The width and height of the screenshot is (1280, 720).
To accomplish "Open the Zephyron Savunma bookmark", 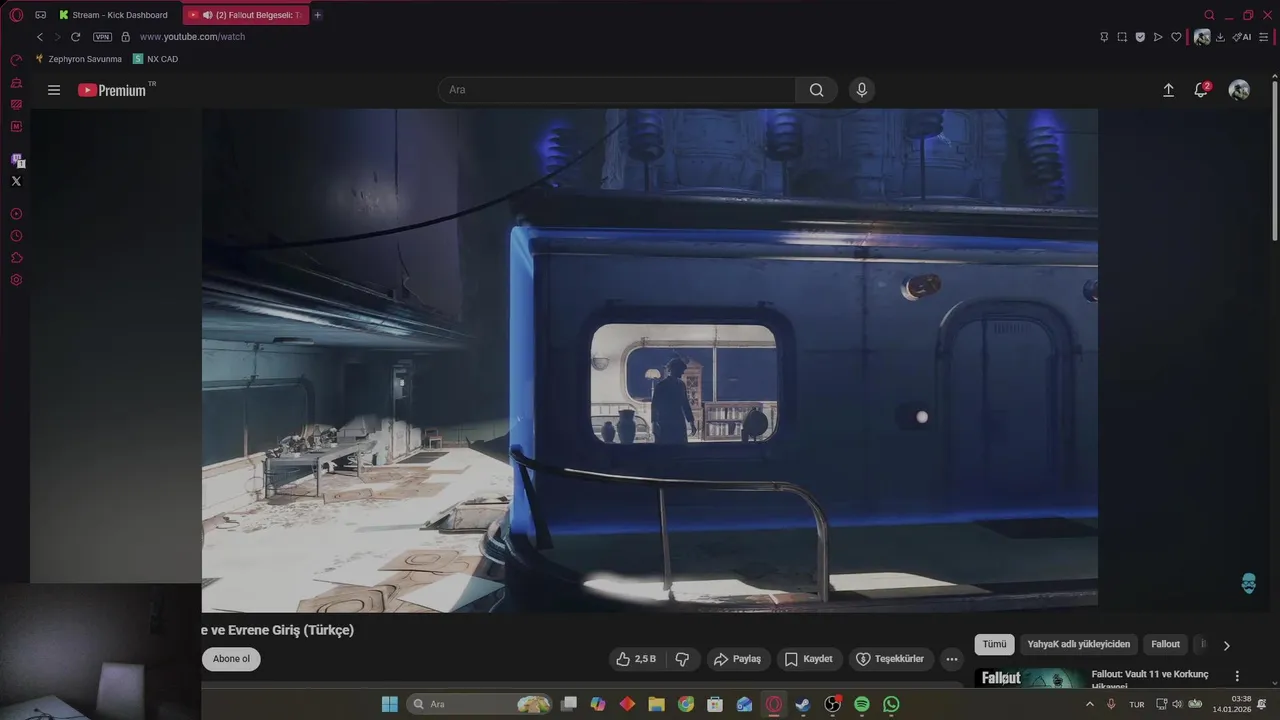I will tap(79, 59).
